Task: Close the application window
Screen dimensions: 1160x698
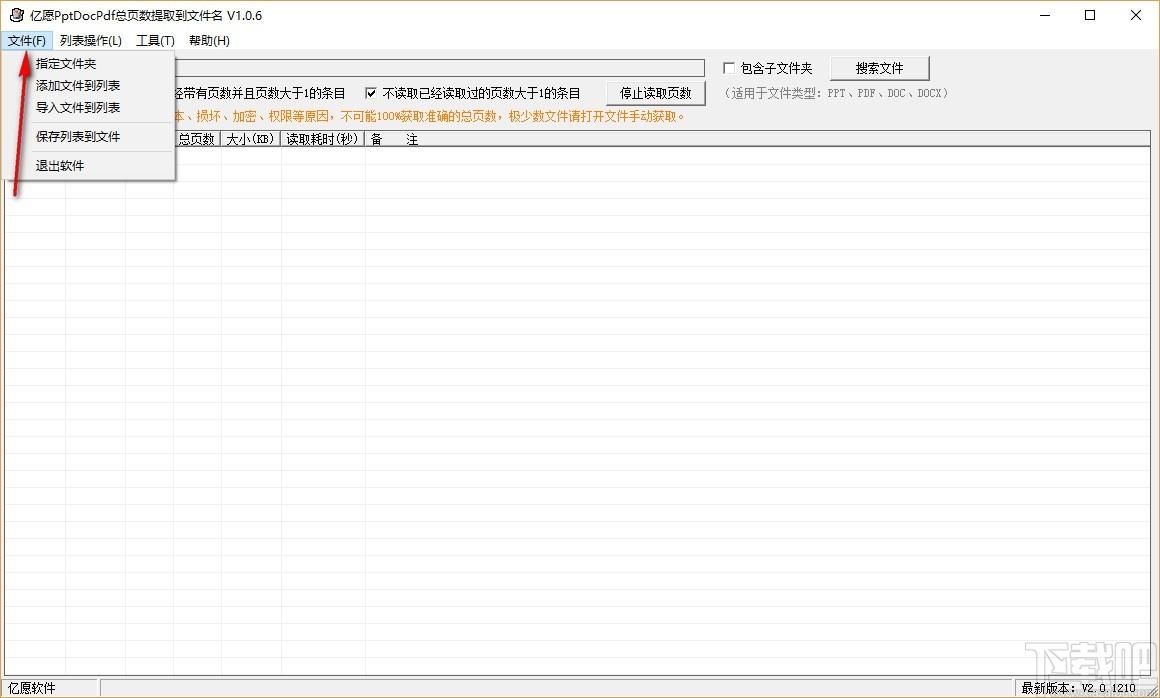Action: click(x=1136, y=16)
